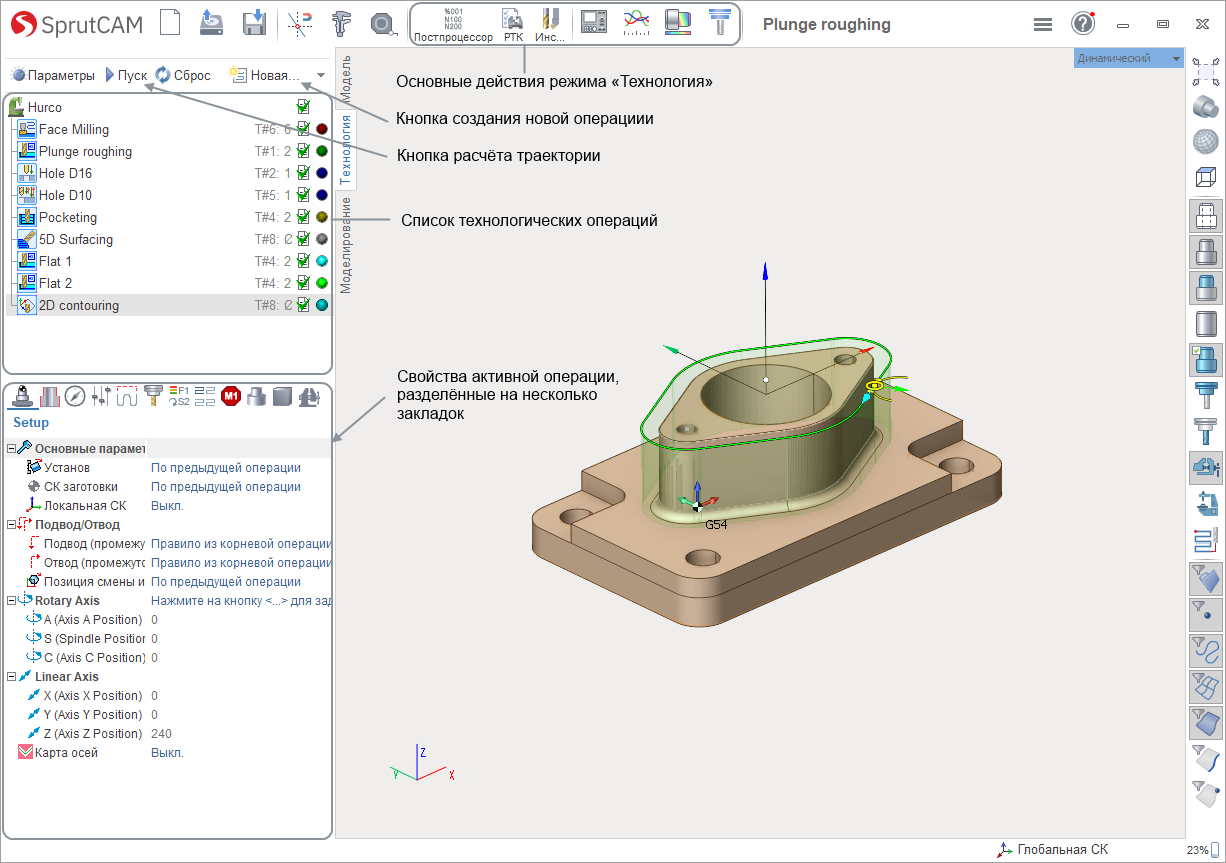Create a new project with blank page icon
Image resolution: width=1226 pixels, height=863 pixels.
[x=171, y=23]
